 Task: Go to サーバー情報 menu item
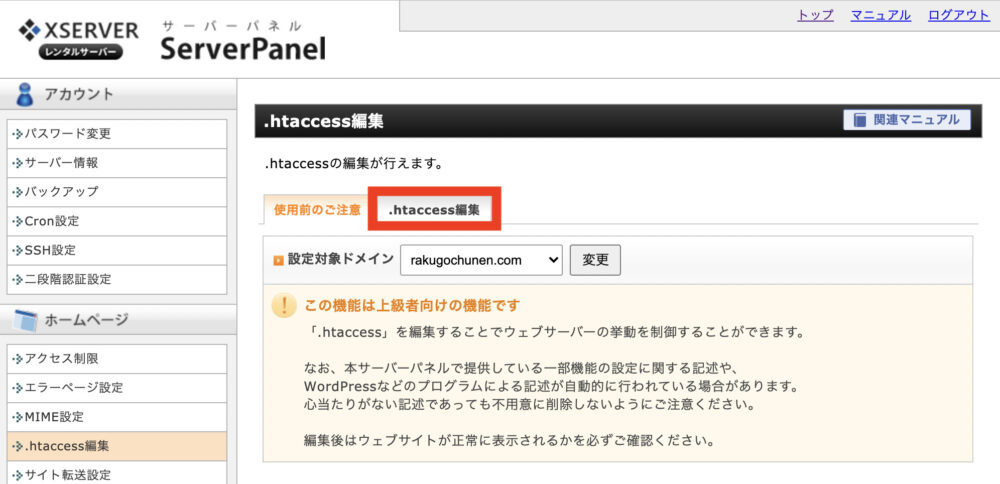pyautogui.click(x=117, y=163)
